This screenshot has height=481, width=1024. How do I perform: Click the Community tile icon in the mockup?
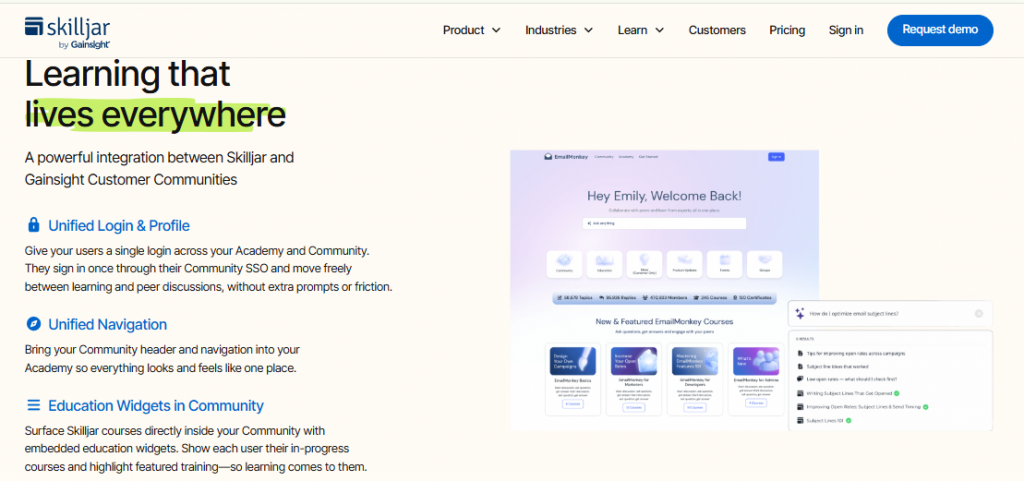point(564,260)
